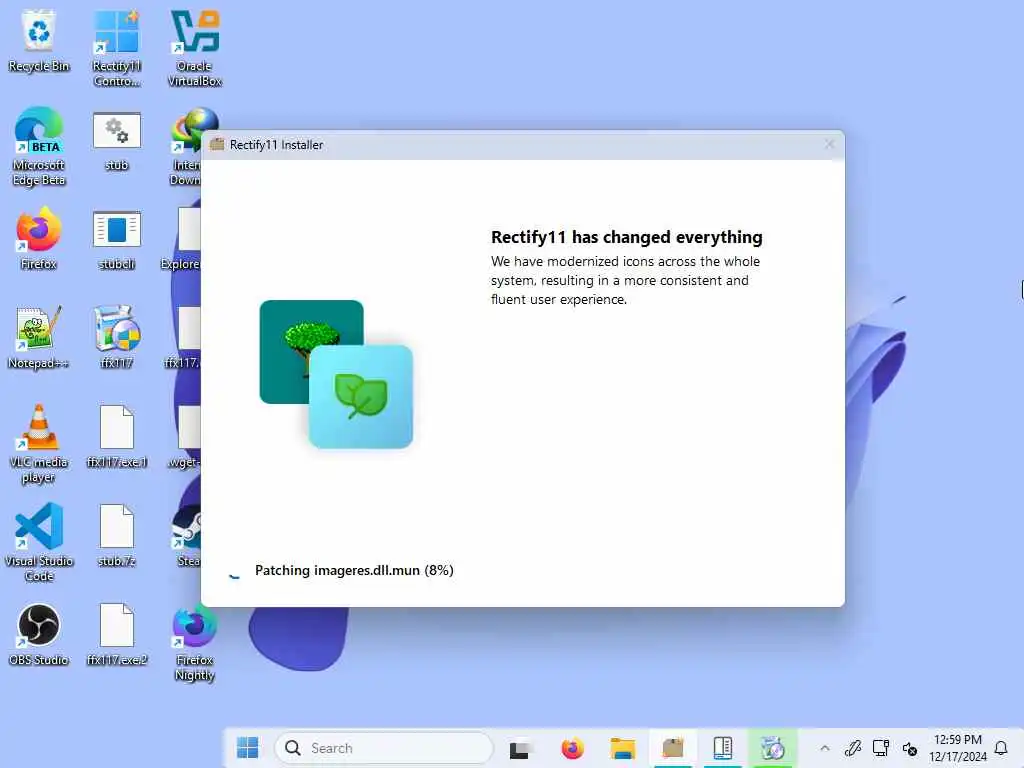
Task: Select the Firefox Nightly desktop shortcut
Action: tap(194, 643)
